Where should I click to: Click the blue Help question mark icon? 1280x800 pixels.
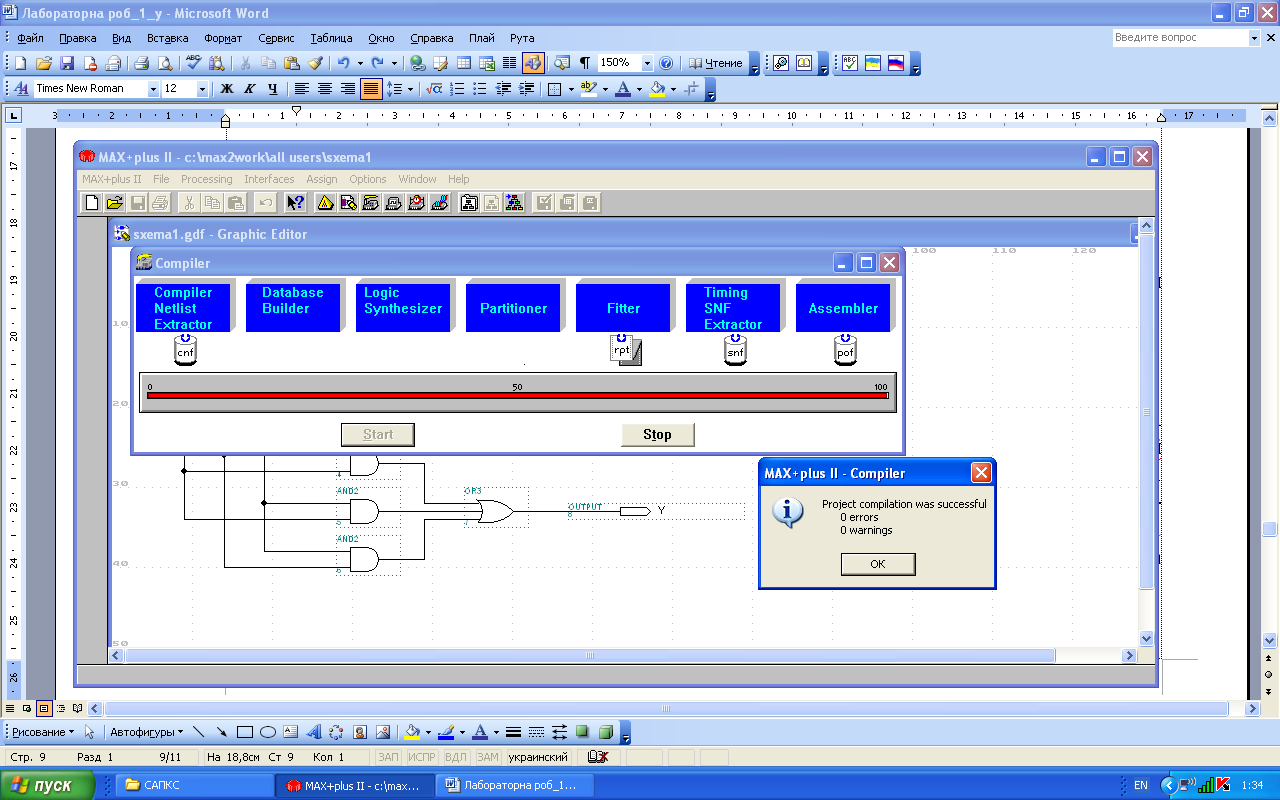pyautogui.click(x=666, y=63)
